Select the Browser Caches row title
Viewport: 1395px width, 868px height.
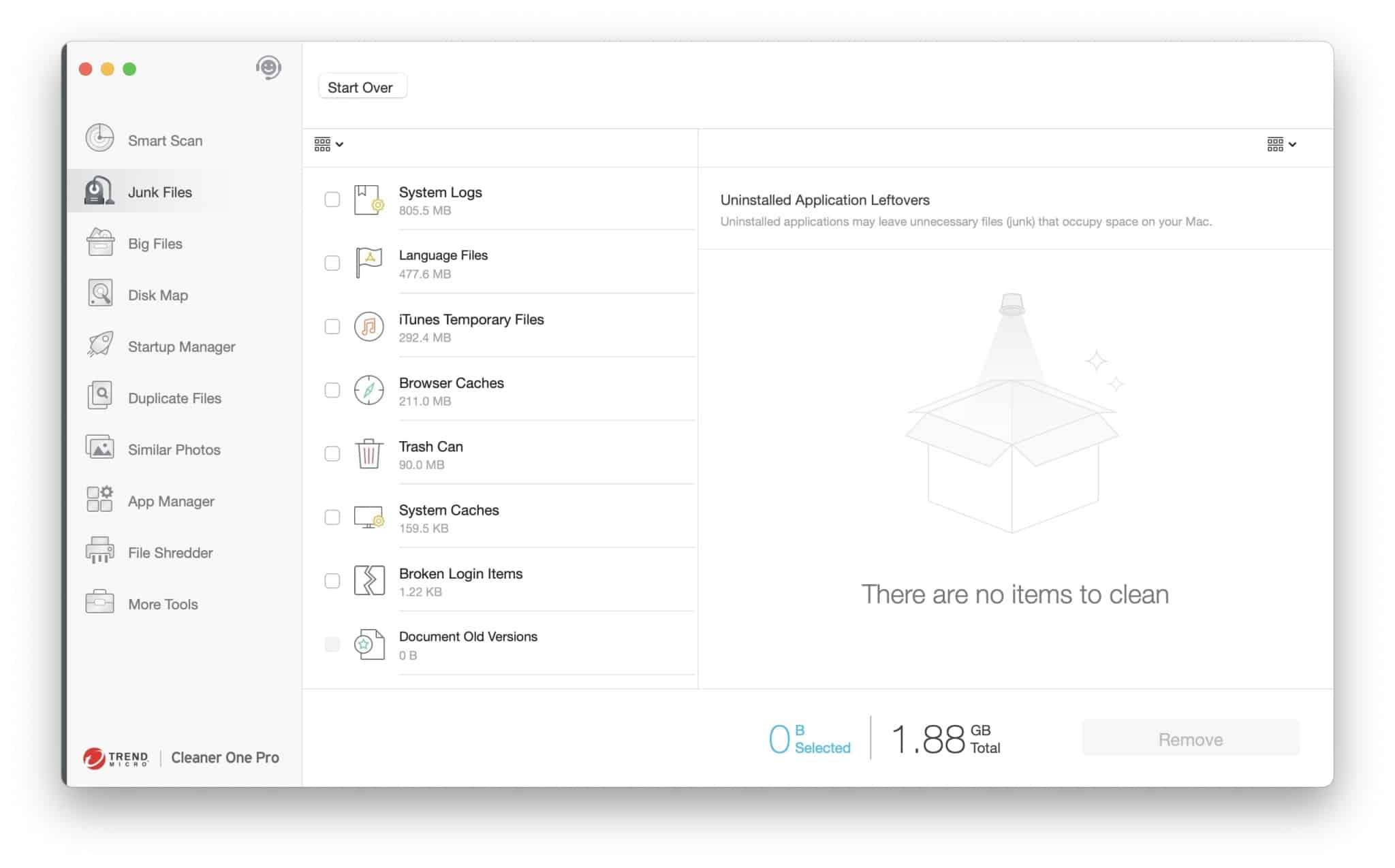451,383
